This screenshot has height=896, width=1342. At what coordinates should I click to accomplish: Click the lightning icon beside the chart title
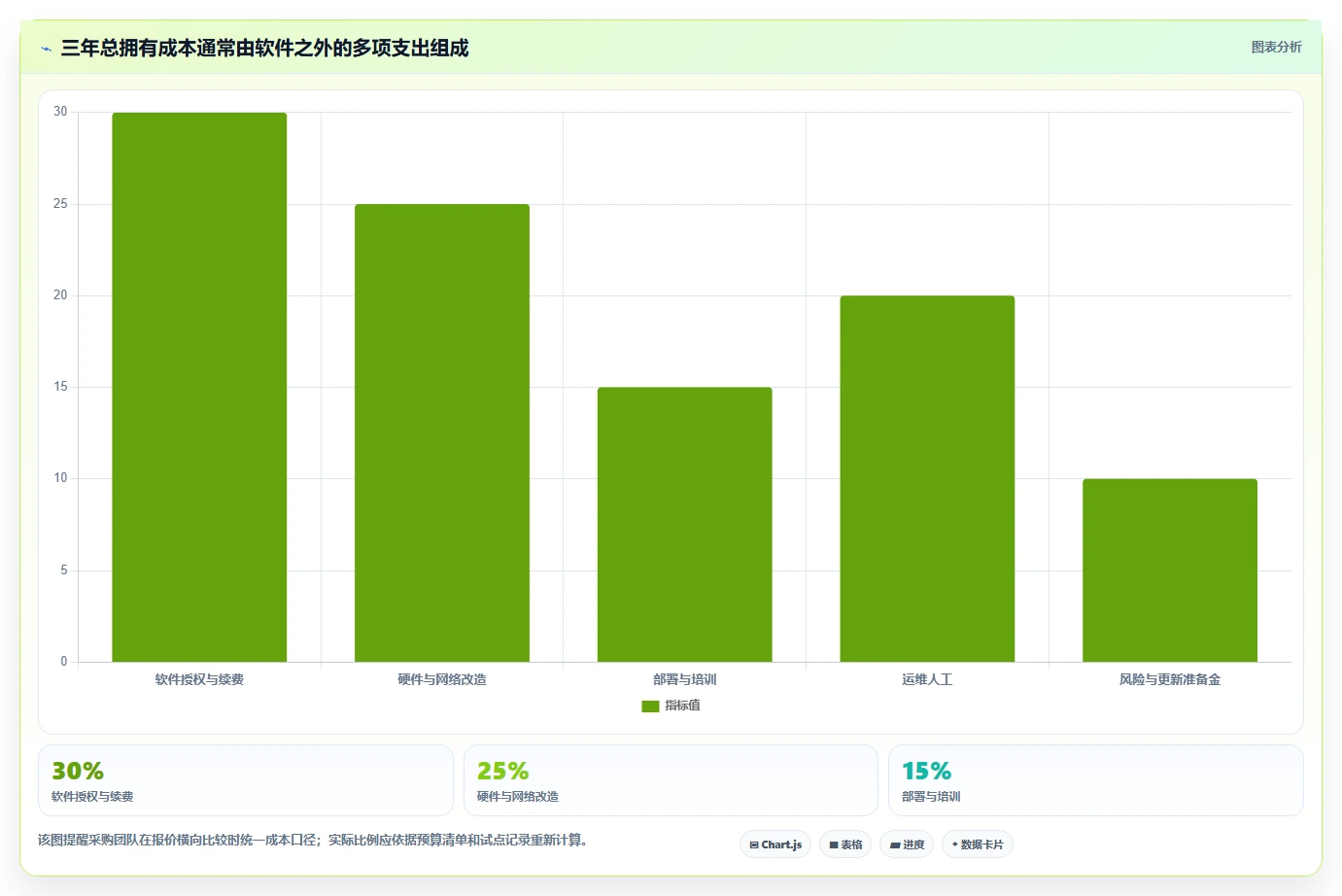(x=46, y=49)
